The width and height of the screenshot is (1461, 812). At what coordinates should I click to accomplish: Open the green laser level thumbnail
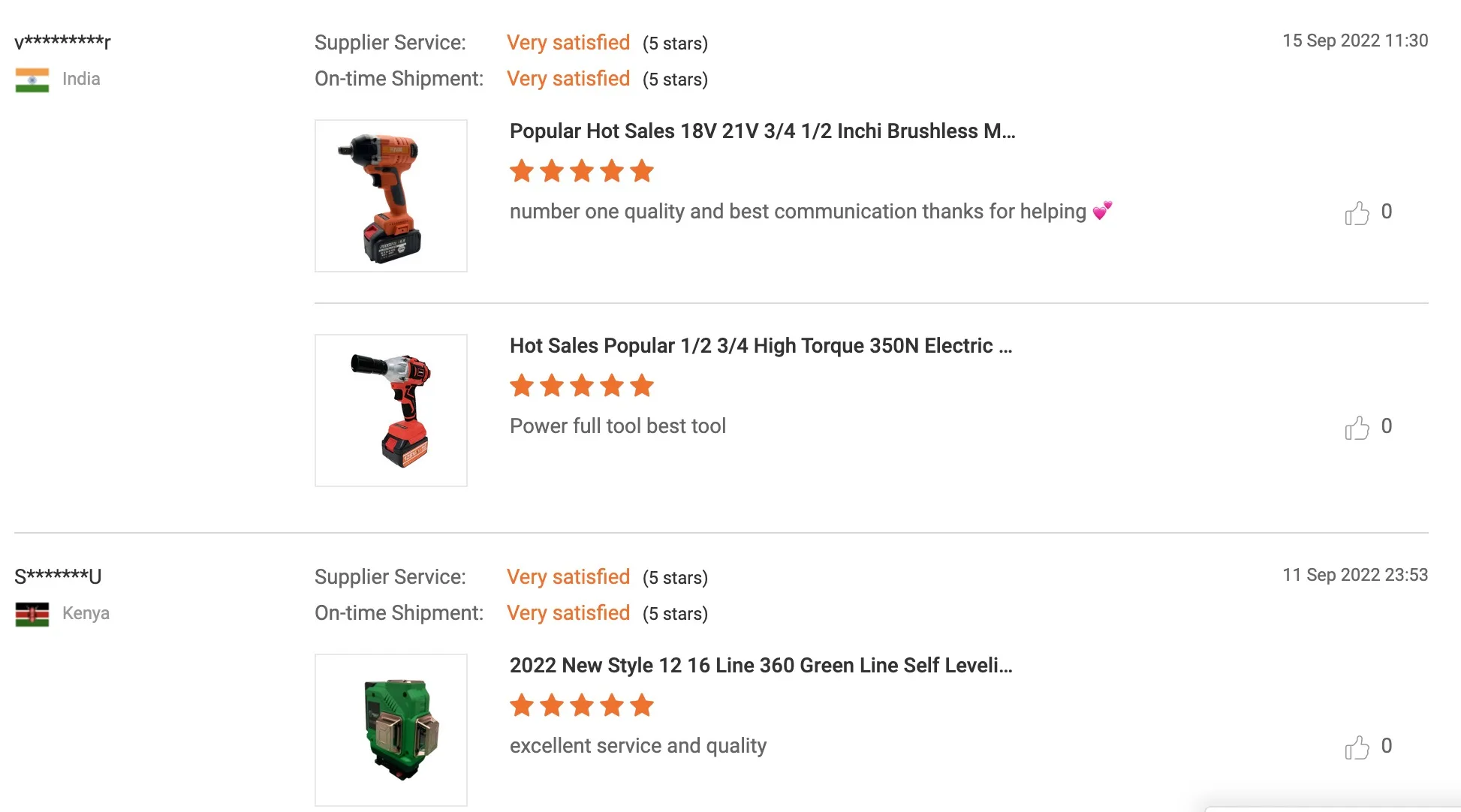click(391, 730)
